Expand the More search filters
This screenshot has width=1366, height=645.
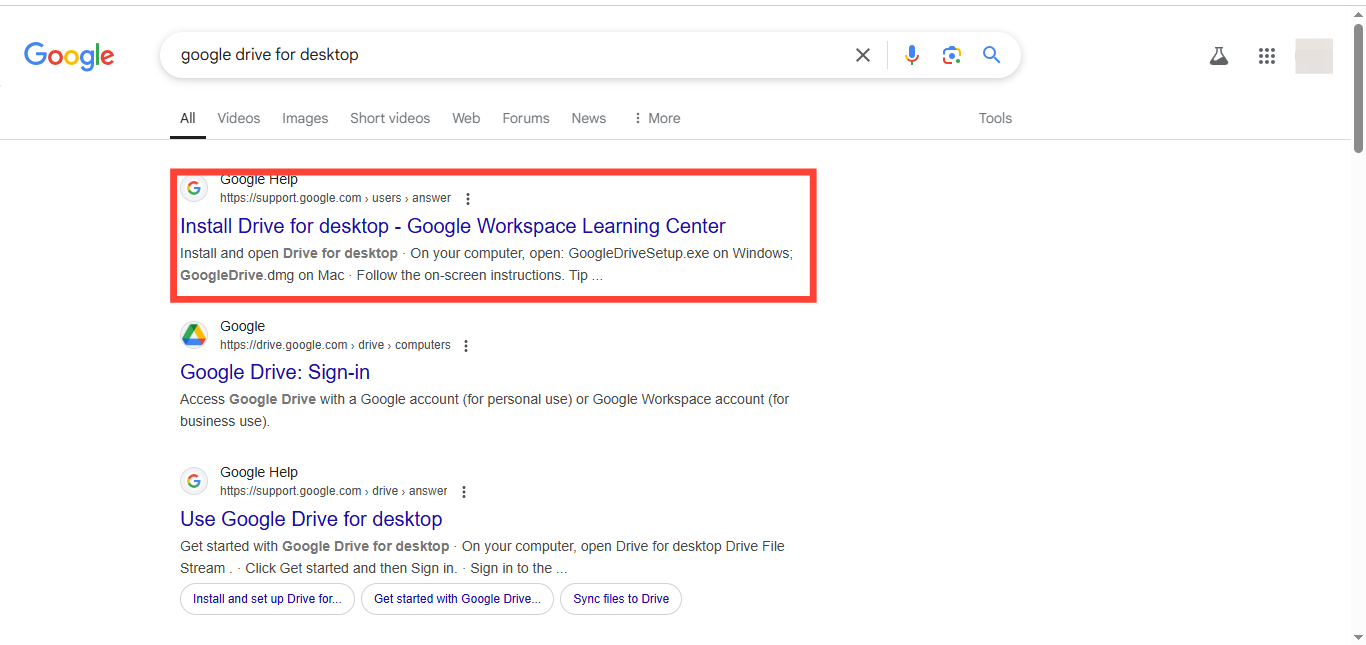pos(657,118)
